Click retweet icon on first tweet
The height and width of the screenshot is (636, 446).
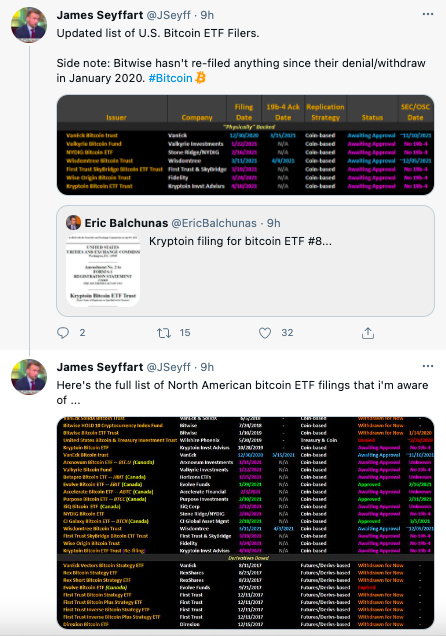click(x=164, y=333)
